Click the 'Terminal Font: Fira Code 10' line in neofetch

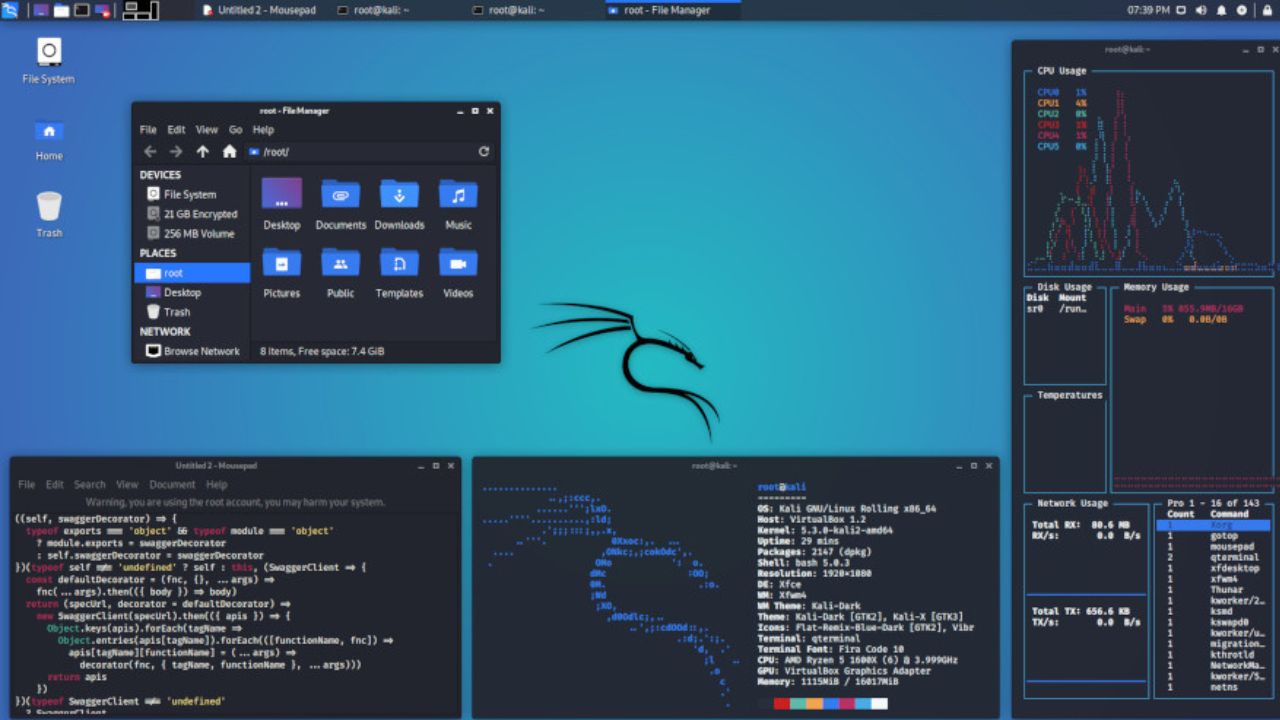coord(829,649)
